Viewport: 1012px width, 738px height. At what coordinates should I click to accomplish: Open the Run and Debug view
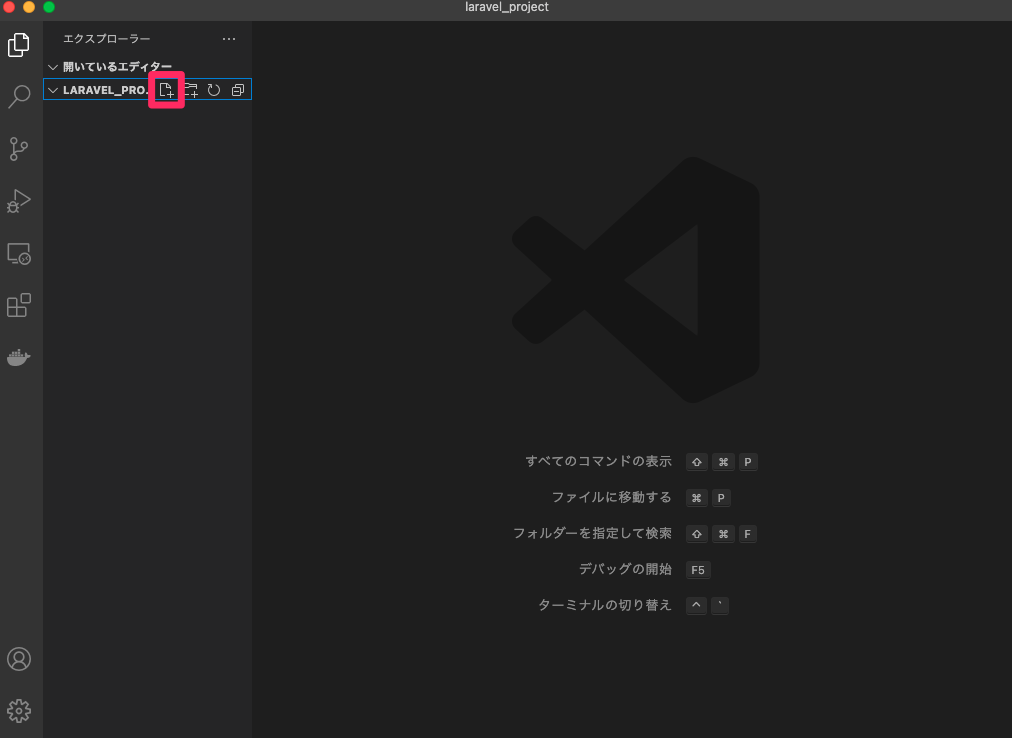19,201
